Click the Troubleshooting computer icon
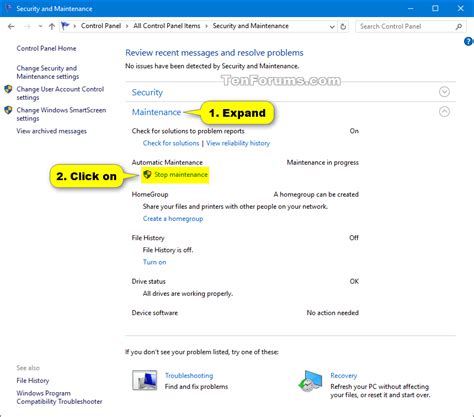Viewport: 474px width, 417px height. click(145, 380)
